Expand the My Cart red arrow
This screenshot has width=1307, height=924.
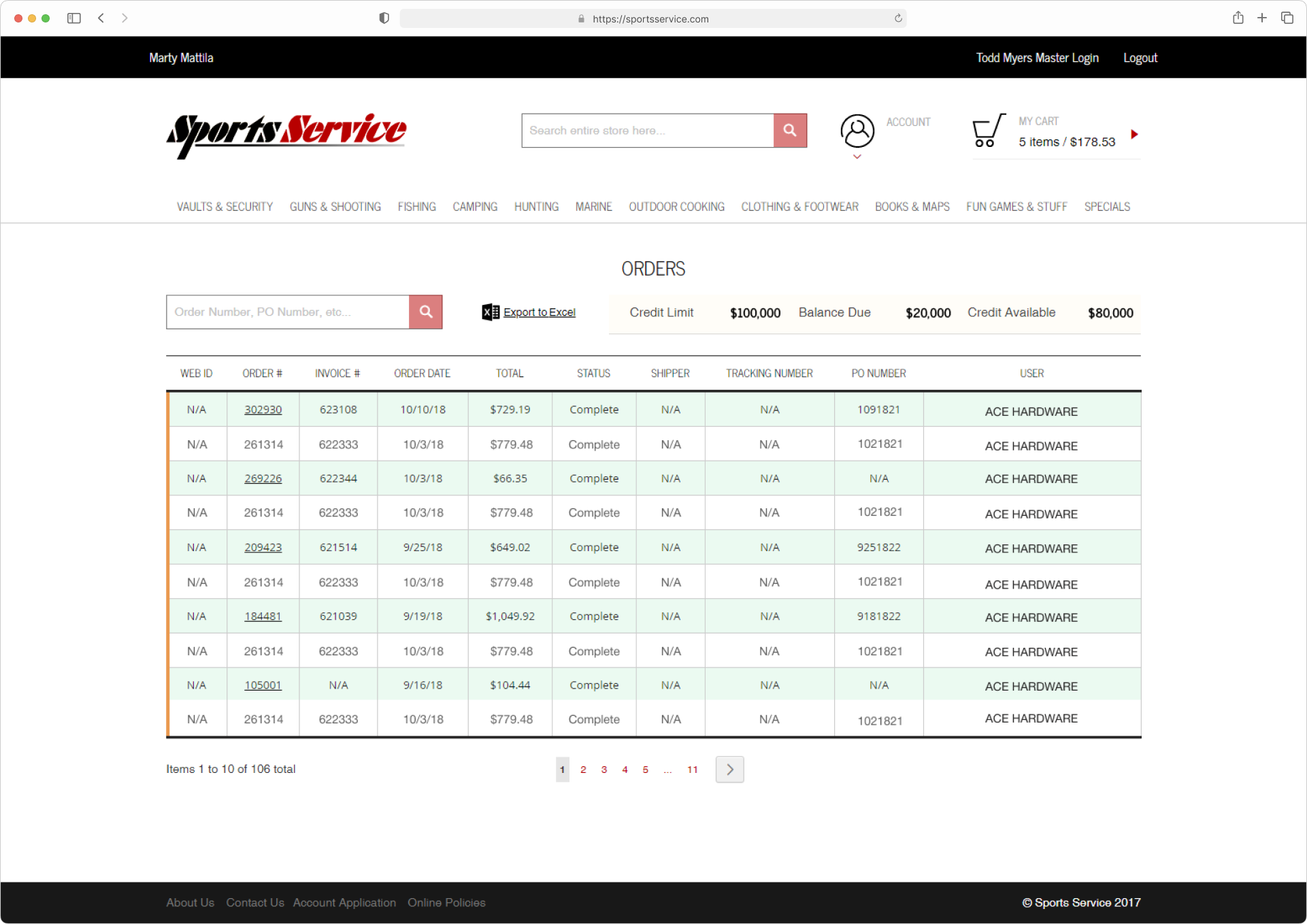[1134, 134]
